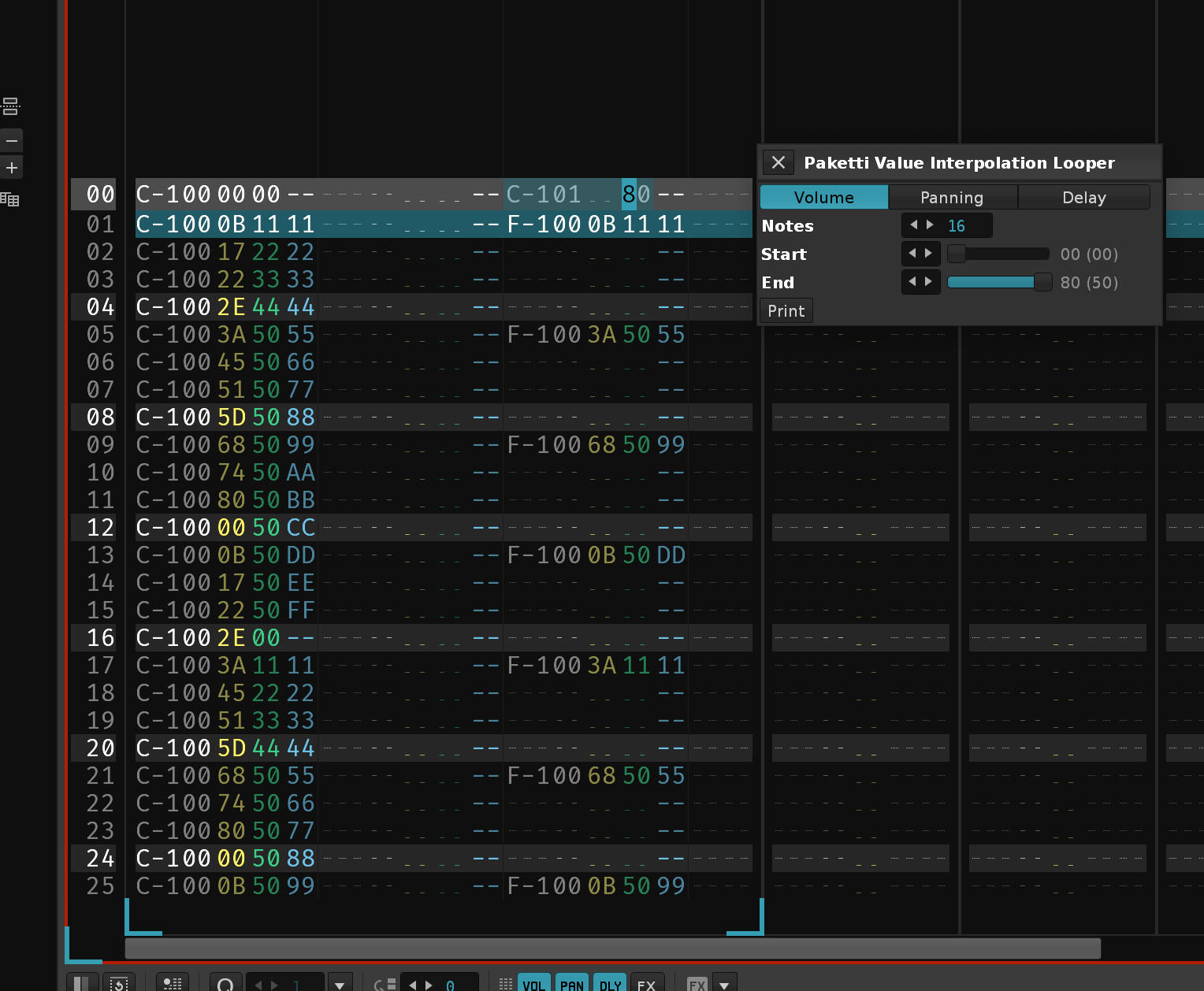Viewport: 1204px width, 991px height.
Task: Click the pattern split icon above minus button
Action: tap(11, 106)
